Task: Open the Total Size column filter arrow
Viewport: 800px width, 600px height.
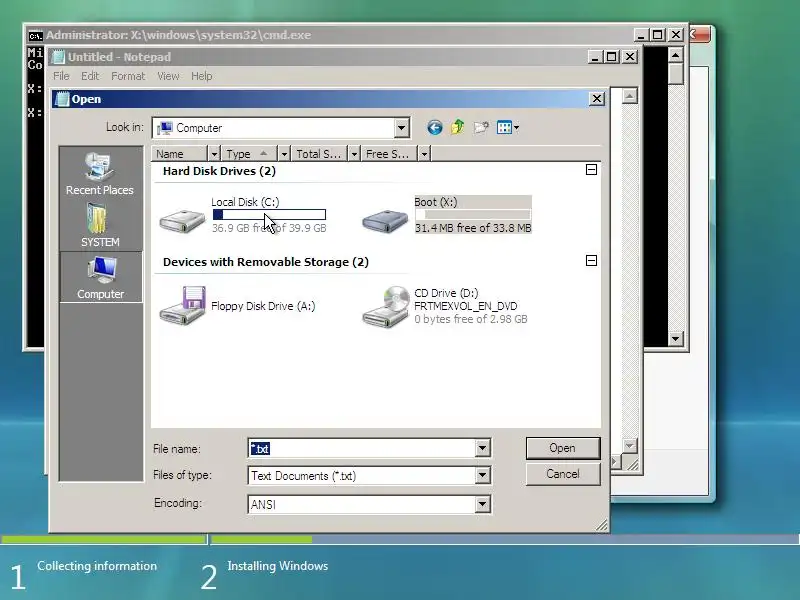Action: [x=354, y=154]
